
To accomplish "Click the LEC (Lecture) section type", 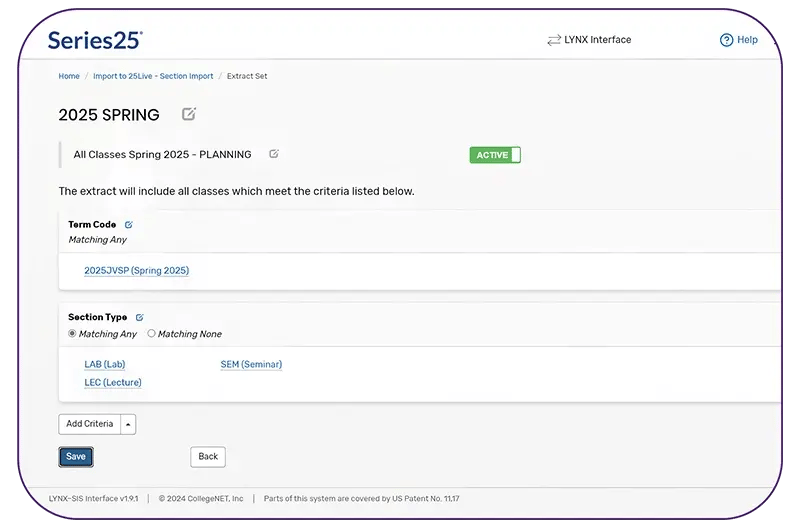I will [x=113, y=382].
